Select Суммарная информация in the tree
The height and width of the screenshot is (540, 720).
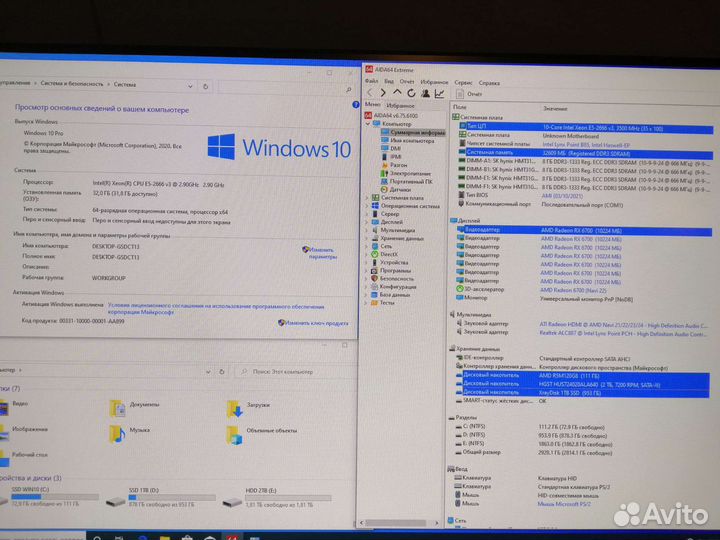coord(412,132)
